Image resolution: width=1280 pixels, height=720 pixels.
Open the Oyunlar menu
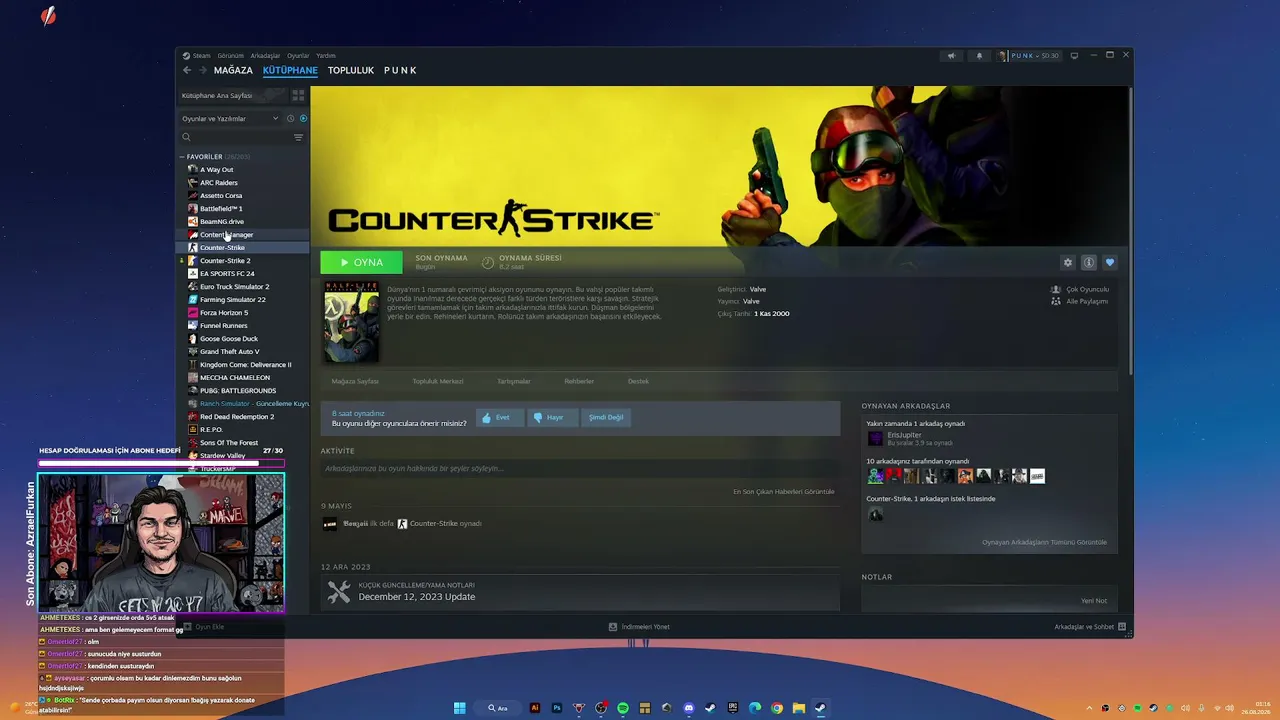tap(298, 56)
